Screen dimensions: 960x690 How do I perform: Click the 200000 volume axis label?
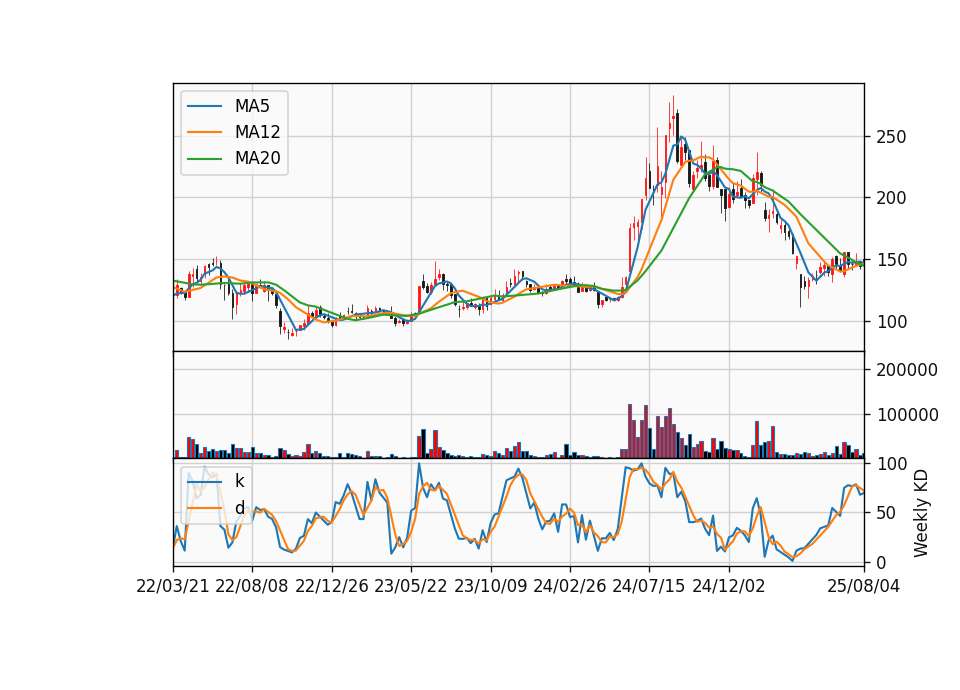pos(907,370)
